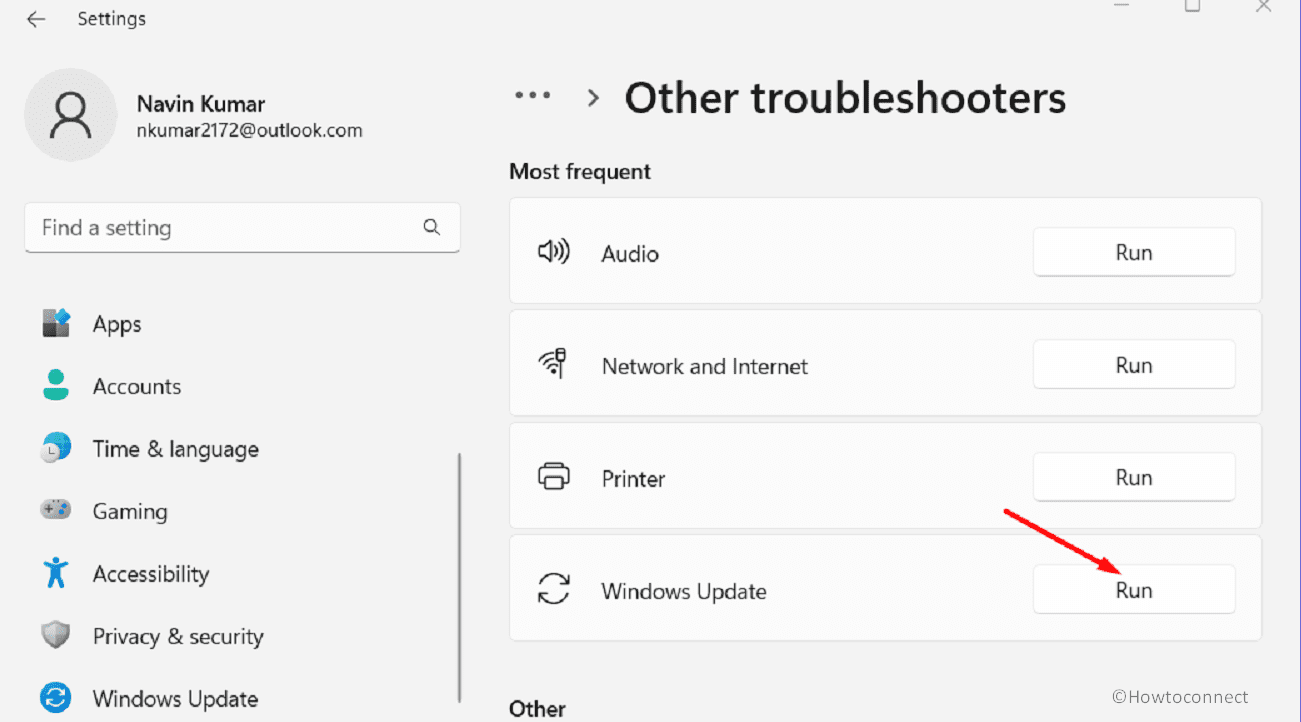Select the Privacy & security shield icon
Viewport: 1301px width, 722px height.
point(56,635)
